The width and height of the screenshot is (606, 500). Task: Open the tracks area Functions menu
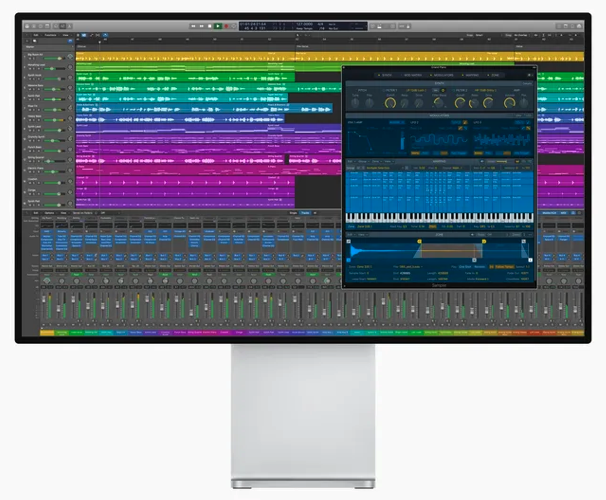51,35
